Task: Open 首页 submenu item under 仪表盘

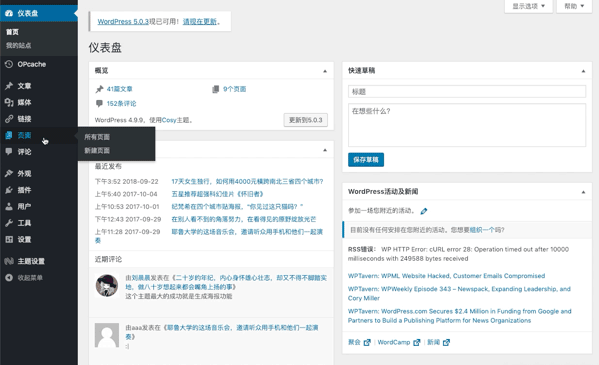Action: 12,32
